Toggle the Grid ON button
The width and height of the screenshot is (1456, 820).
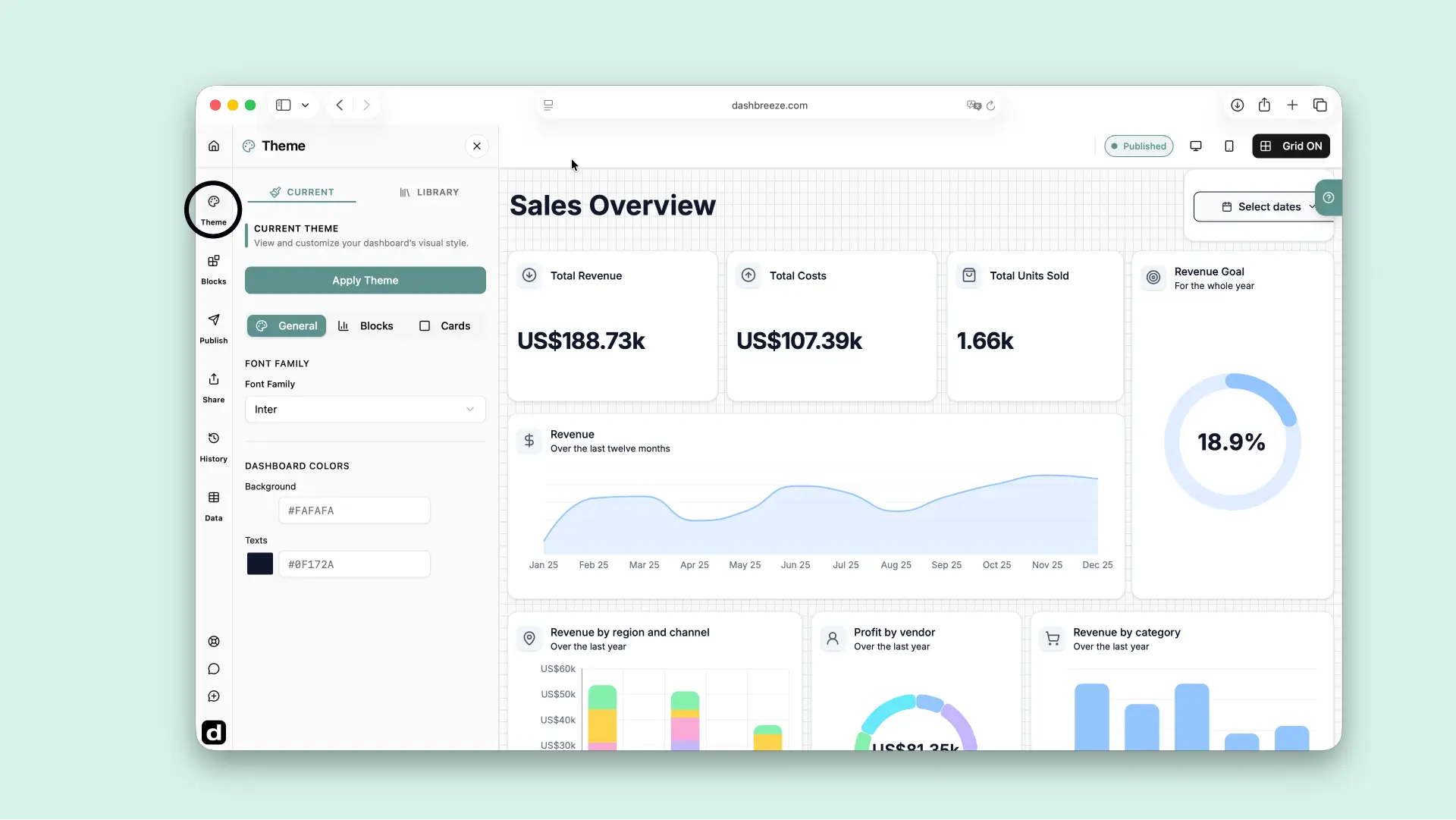(1291, 146)
